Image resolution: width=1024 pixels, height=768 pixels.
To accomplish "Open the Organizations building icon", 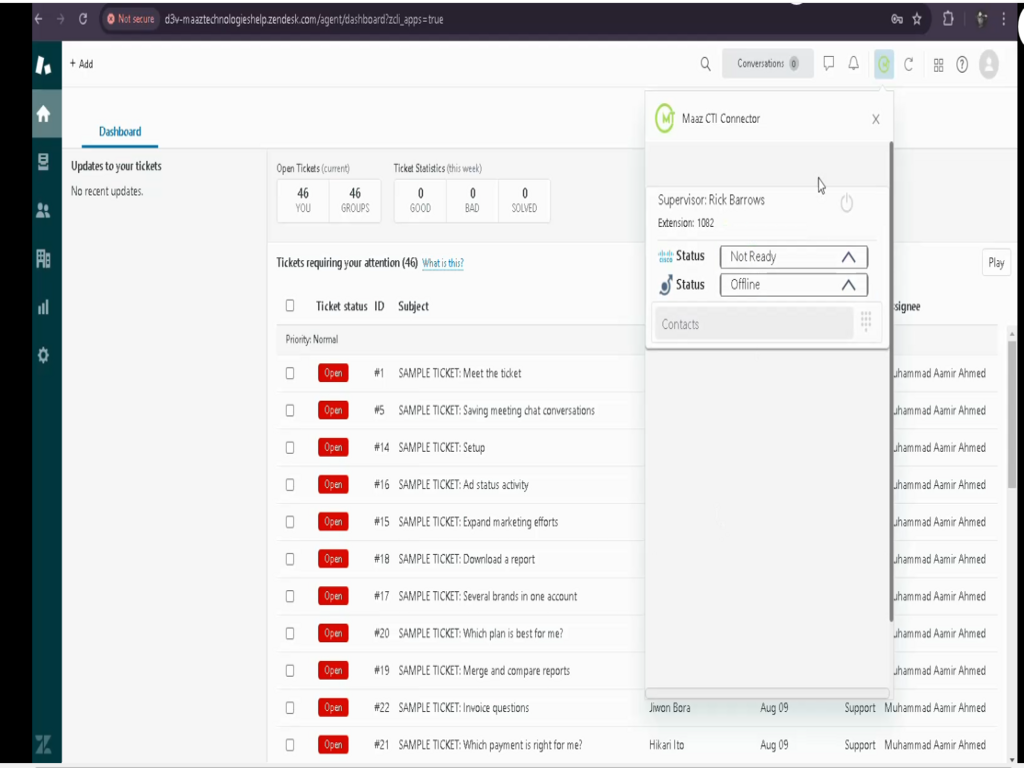I will [x=43, y=259].
